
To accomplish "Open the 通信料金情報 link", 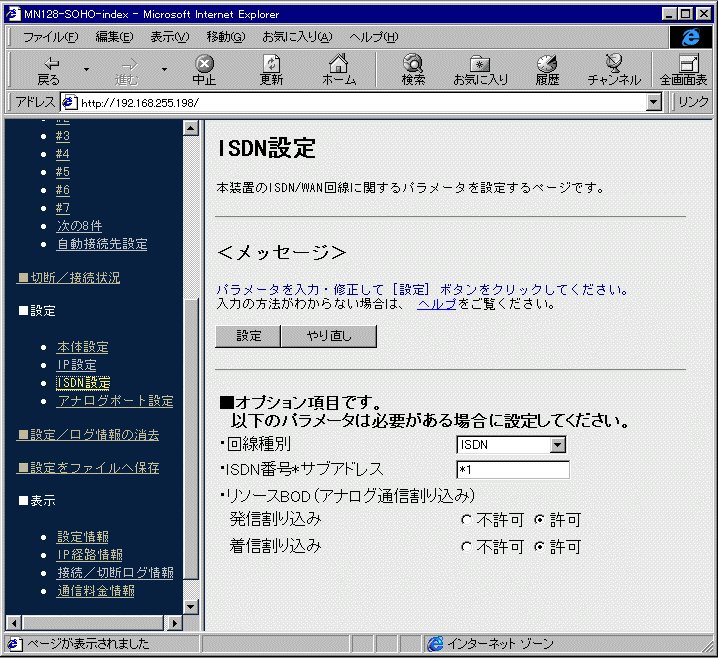I will tap(95, 591).
